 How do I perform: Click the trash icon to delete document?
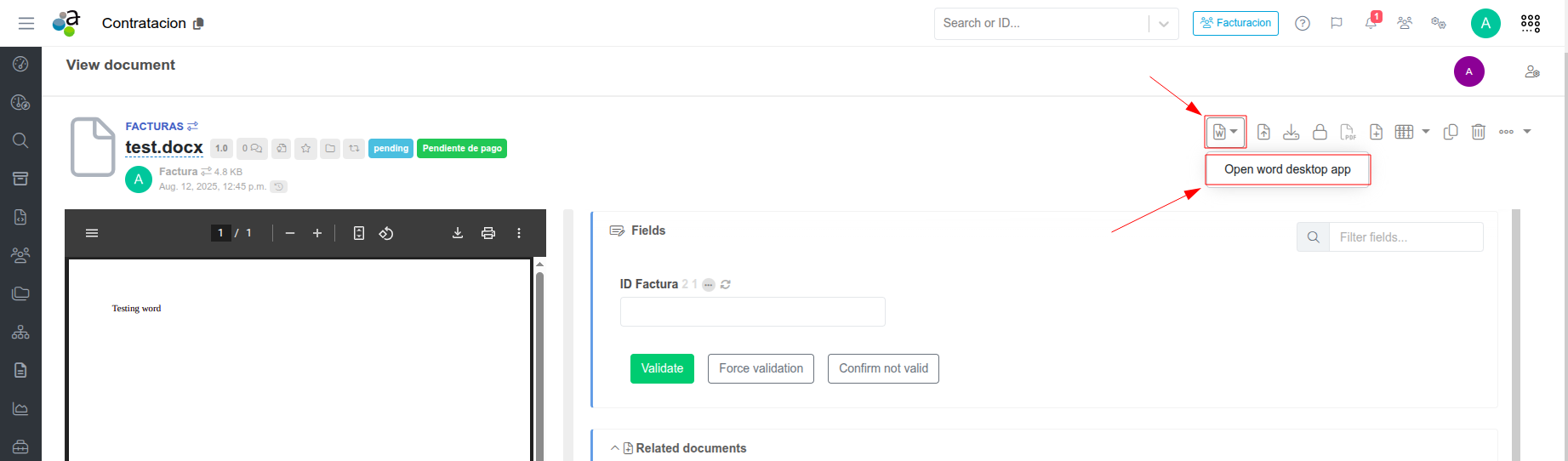pyautogui.click(x=1479, y=132)
